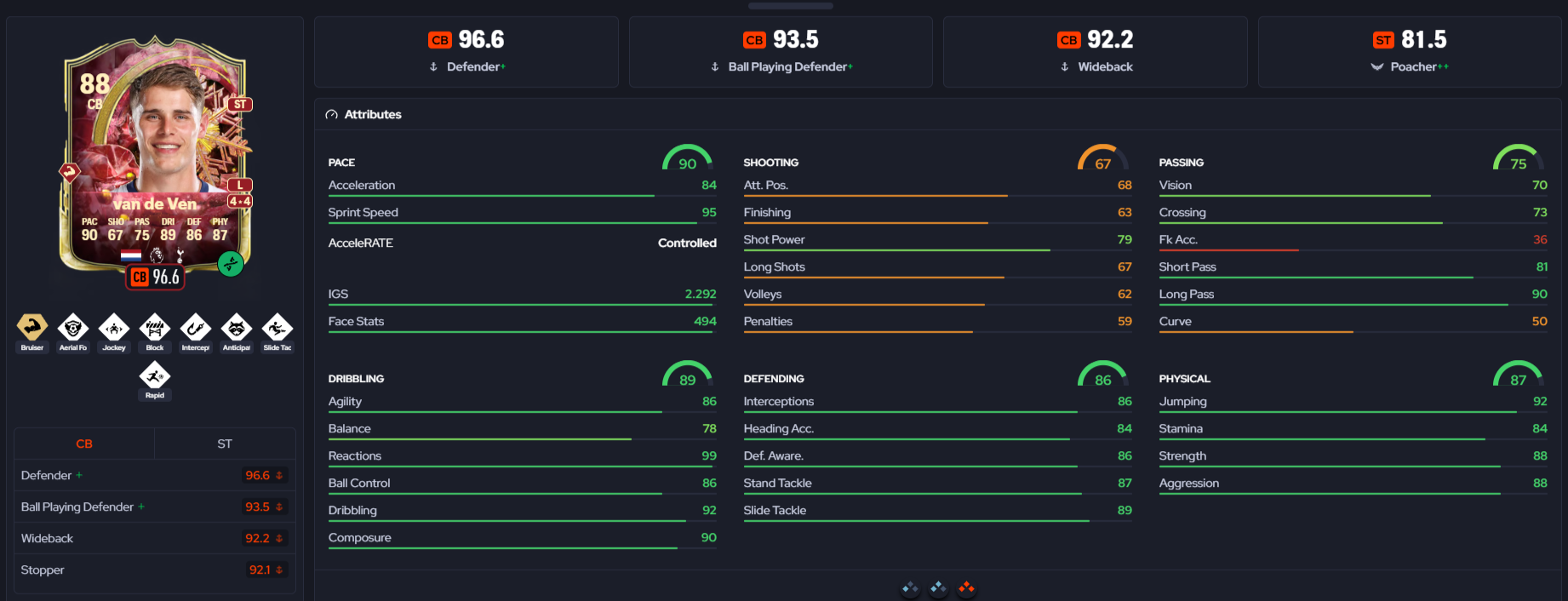Viewport: 1568px width, 601px height.
Task: Open the Ball Playing Defender 93.5 card
Action: click(x=781, y=52)
